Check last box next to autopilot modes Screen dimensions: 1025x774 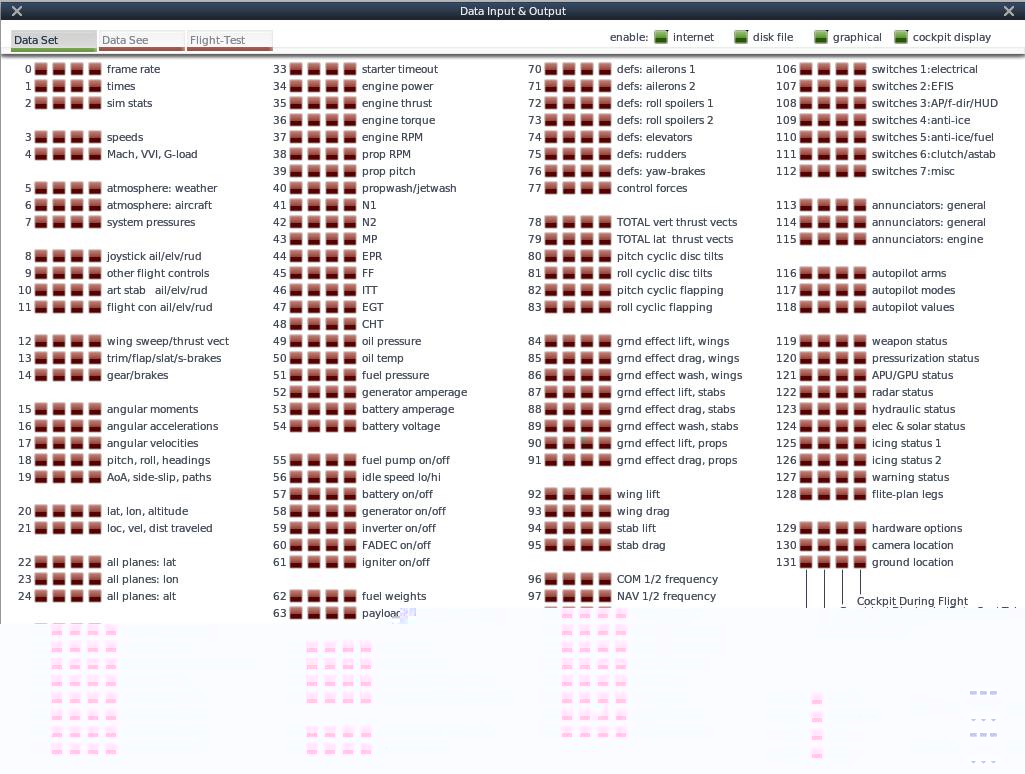tap(859, 291)
